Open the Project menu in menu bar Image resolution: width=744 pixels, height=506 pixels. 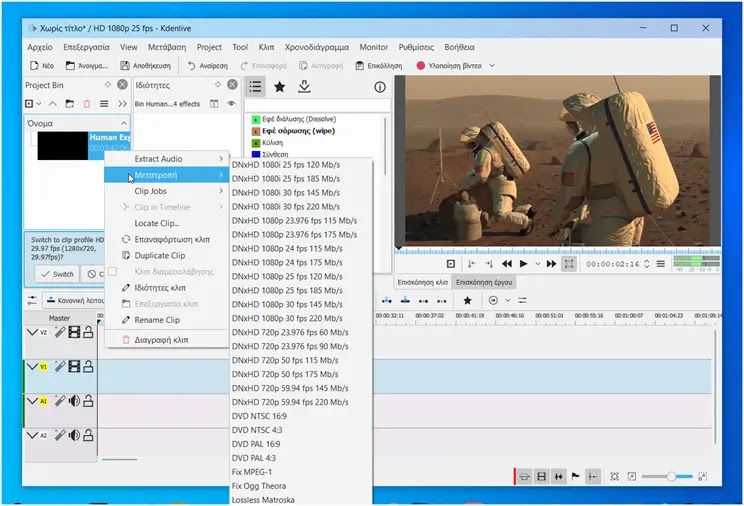209,47
